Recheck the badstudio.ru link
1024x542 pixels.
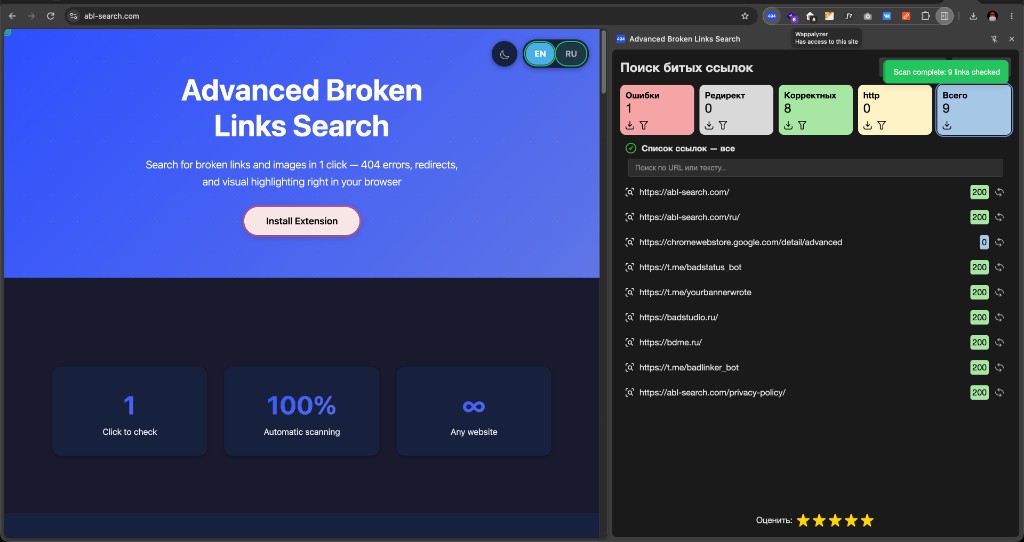(999, 317)
